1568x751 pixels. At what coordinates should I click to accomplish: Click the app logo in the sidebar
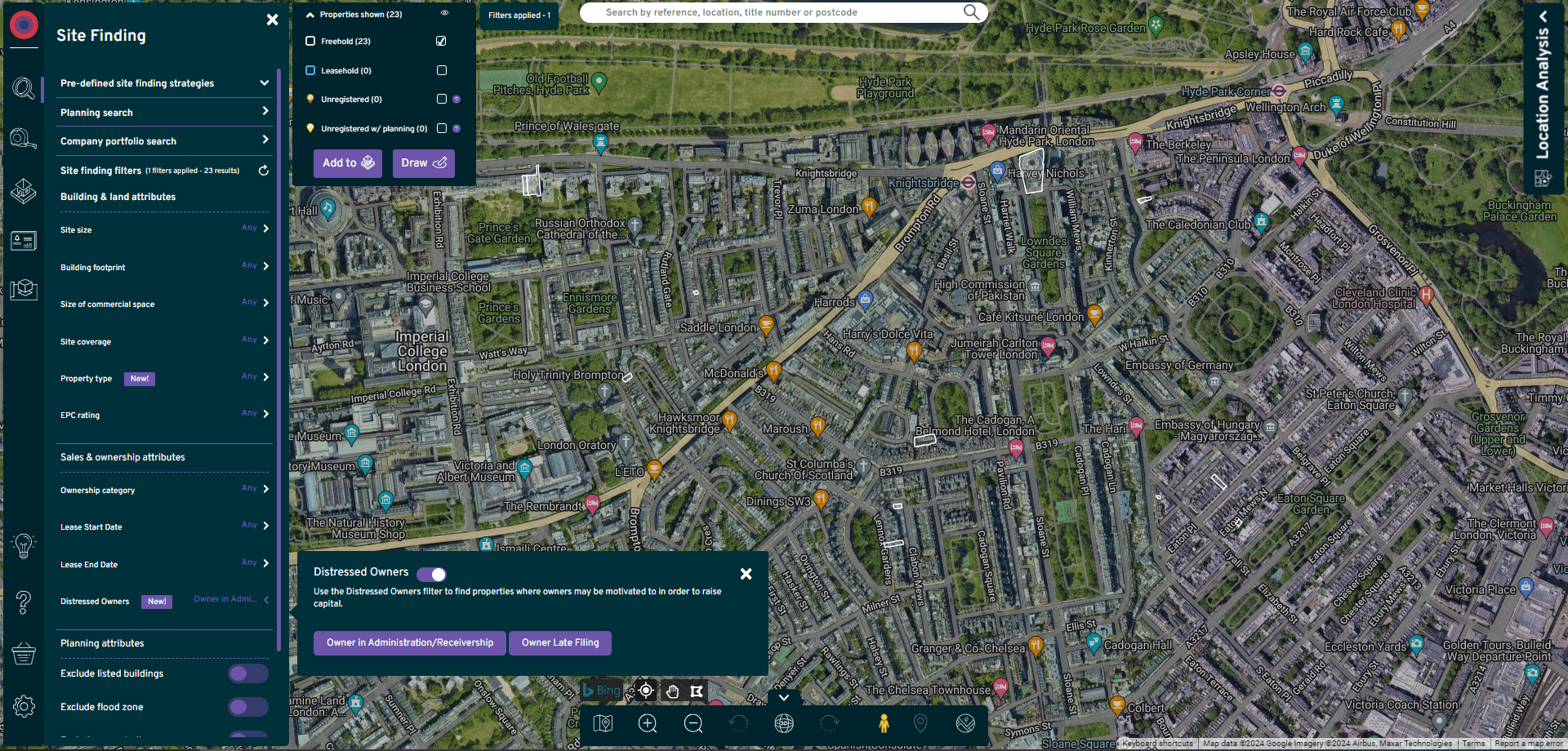pyautogui.click(x=24, y=25)
